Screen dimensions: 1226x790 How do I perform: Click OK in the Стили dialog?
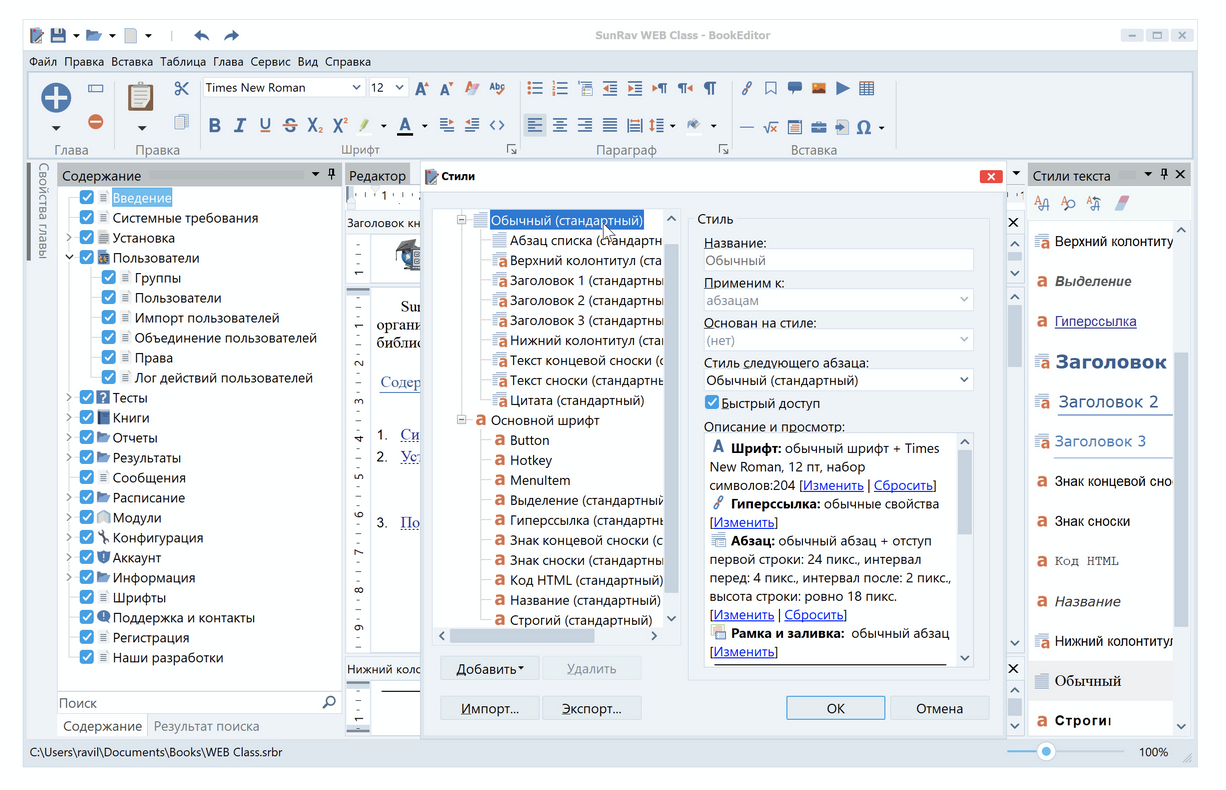click(836, 708)
